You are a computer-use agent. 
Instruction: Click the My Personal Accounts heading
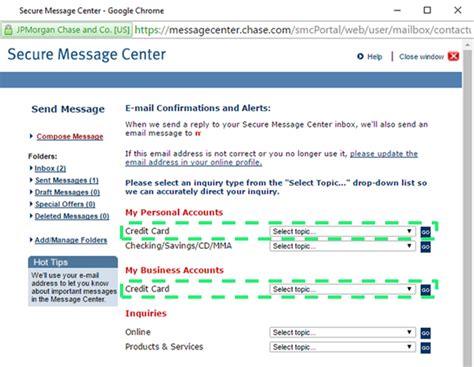click(174, 212)
